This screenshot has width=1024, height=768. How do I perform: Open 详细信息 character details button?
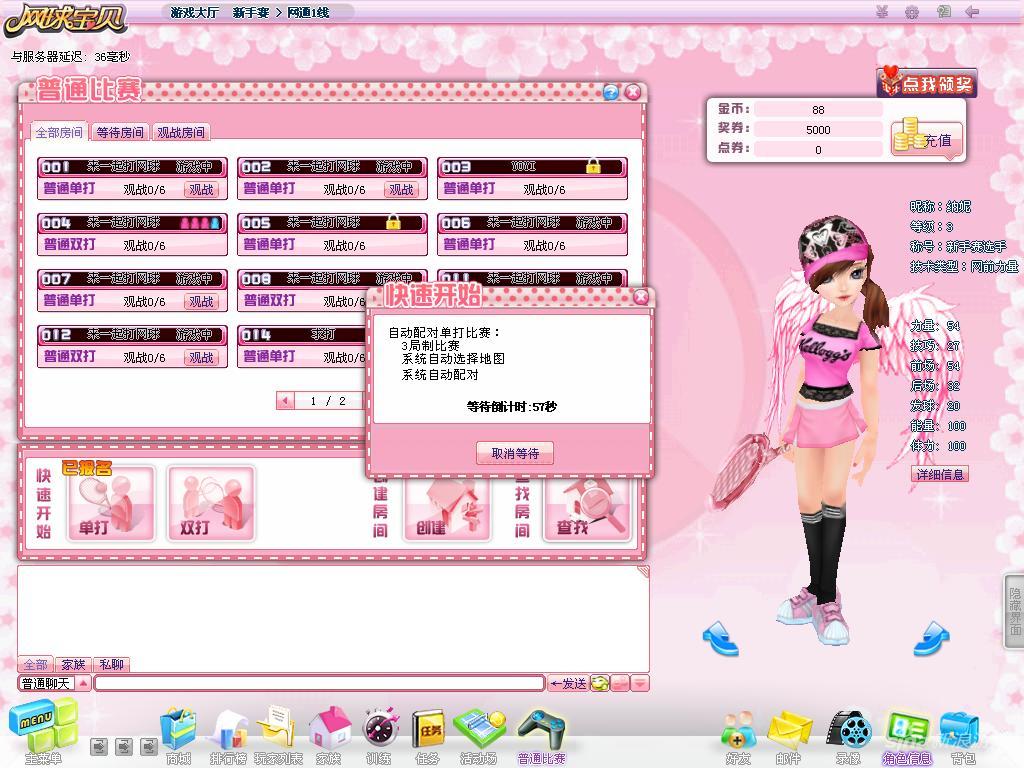coord(939,474)
